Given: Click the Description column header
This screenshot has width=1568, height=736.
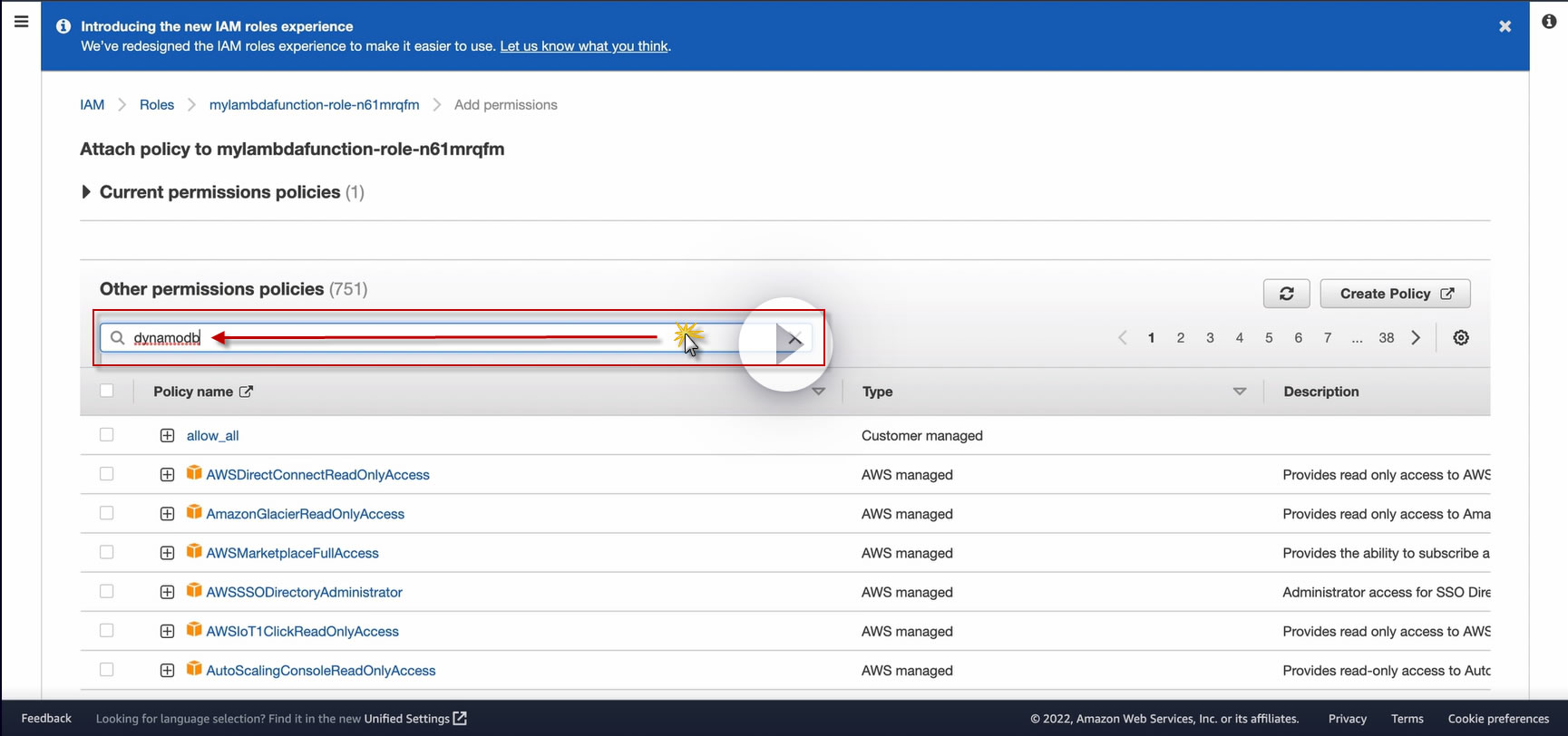Looking at the screenshot, I should tap(1321, 392).
